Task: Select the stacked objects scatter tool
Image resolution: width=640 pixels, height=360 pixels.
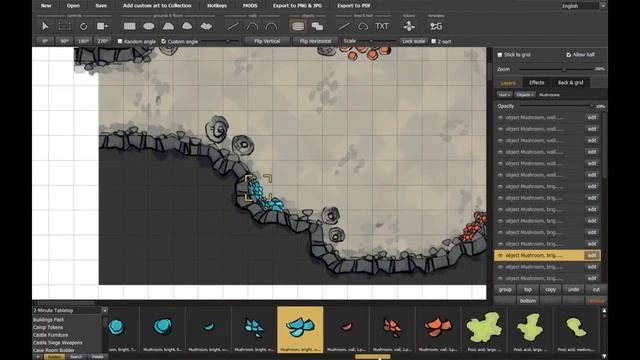Action: coord(317,26)
